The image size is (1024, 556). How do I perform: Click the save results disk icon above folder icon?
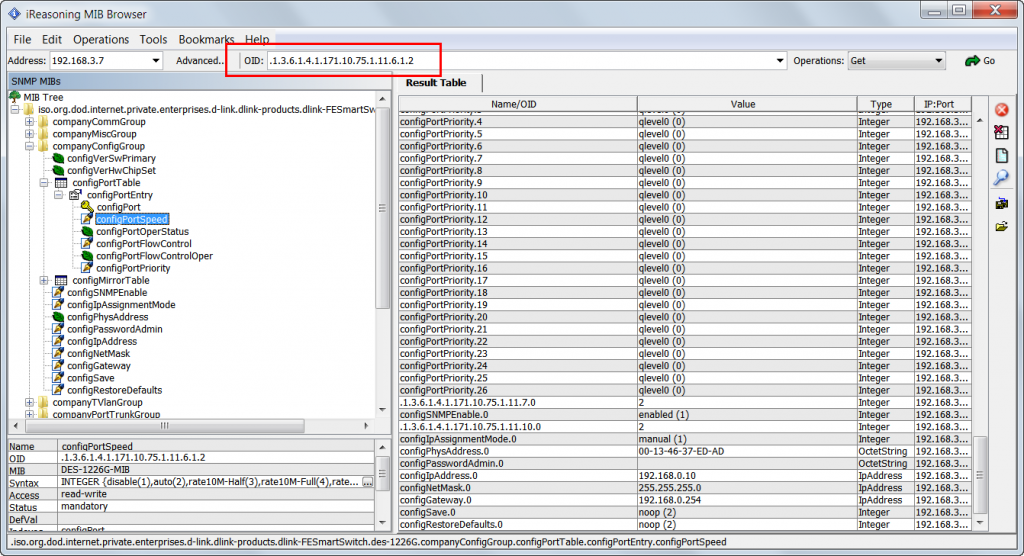(1001, 204)
